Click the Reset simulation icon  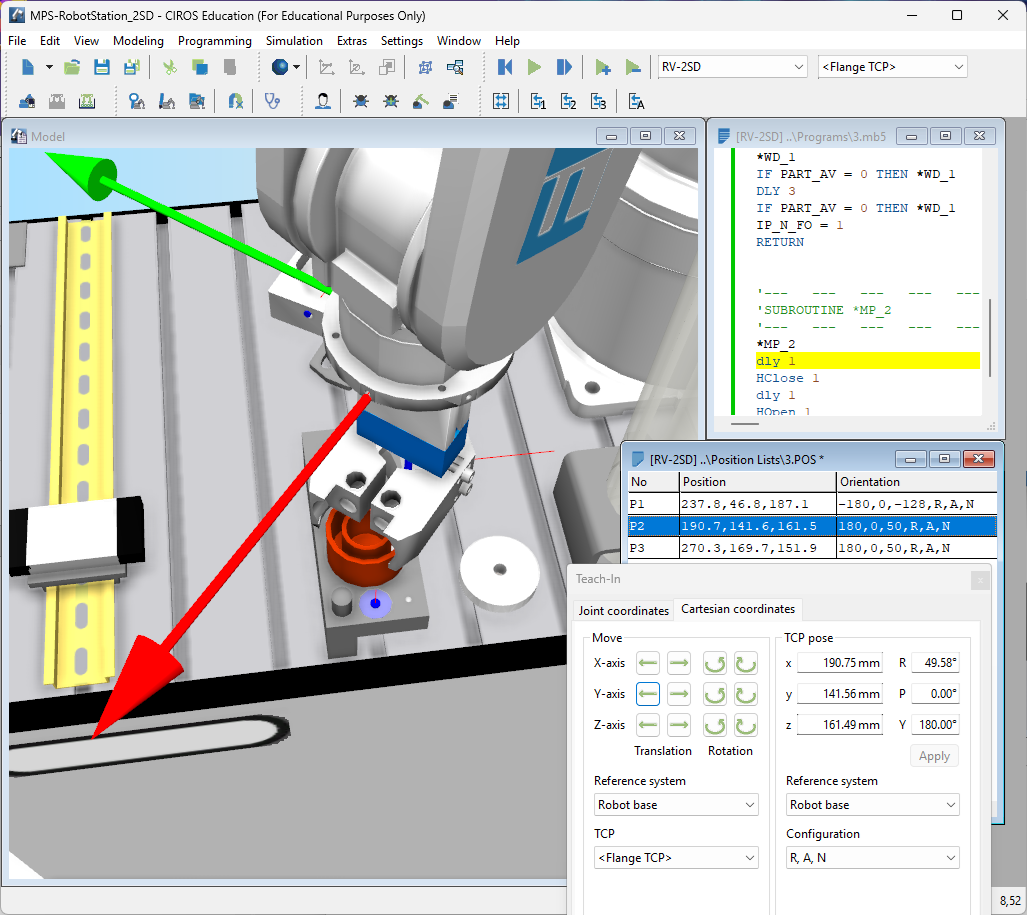pos(504,67)
